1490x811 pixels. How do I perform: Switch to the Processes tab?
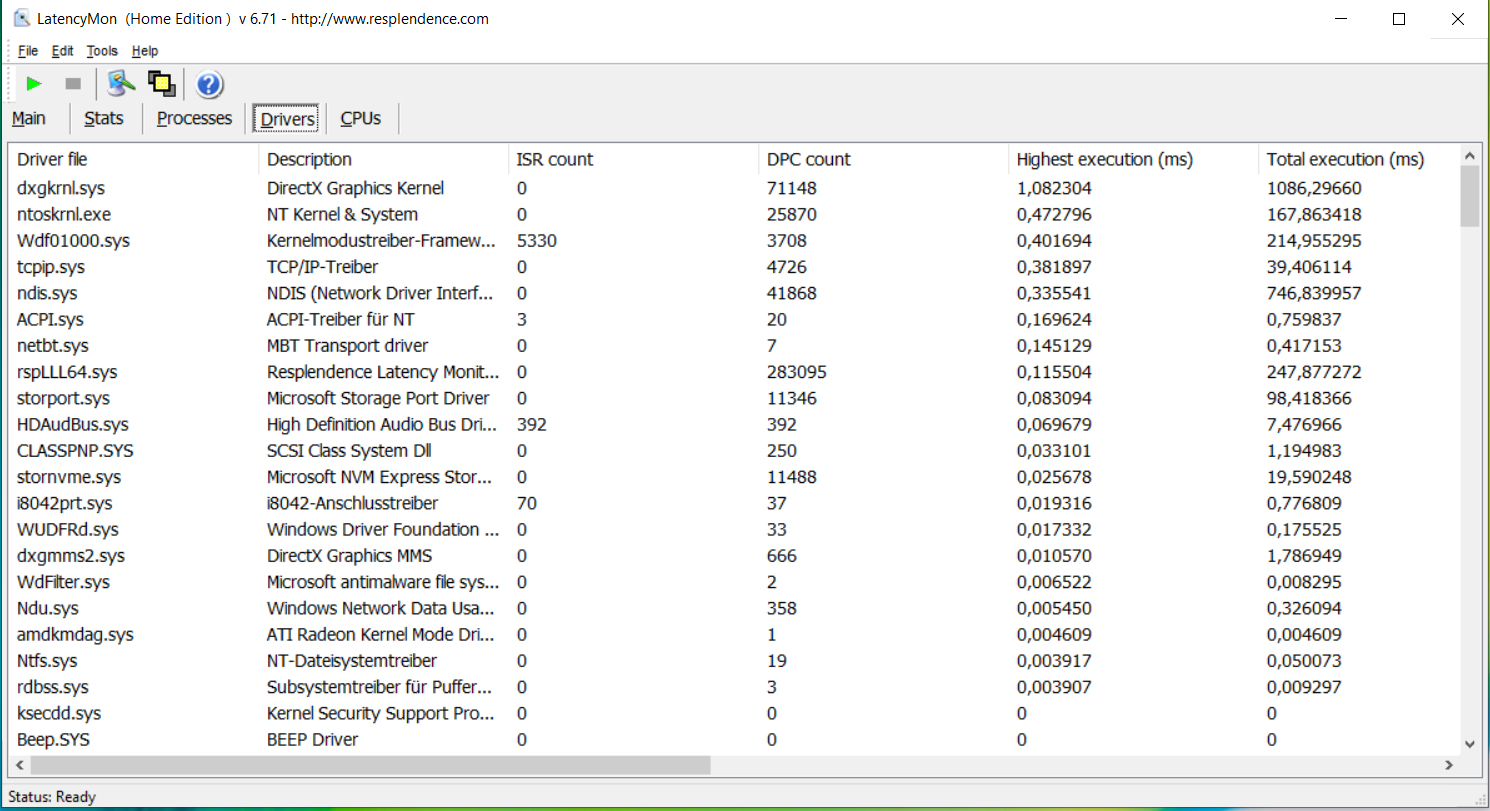(x=194, y=118)
